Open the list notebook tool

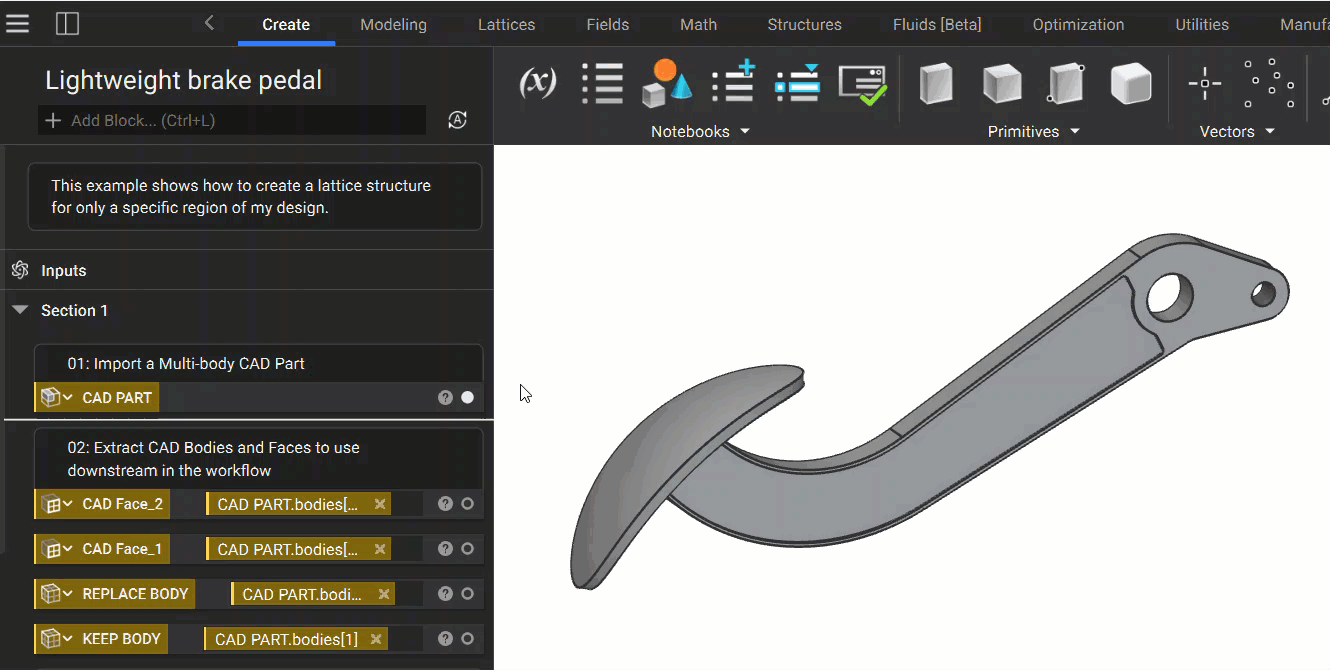602,84
